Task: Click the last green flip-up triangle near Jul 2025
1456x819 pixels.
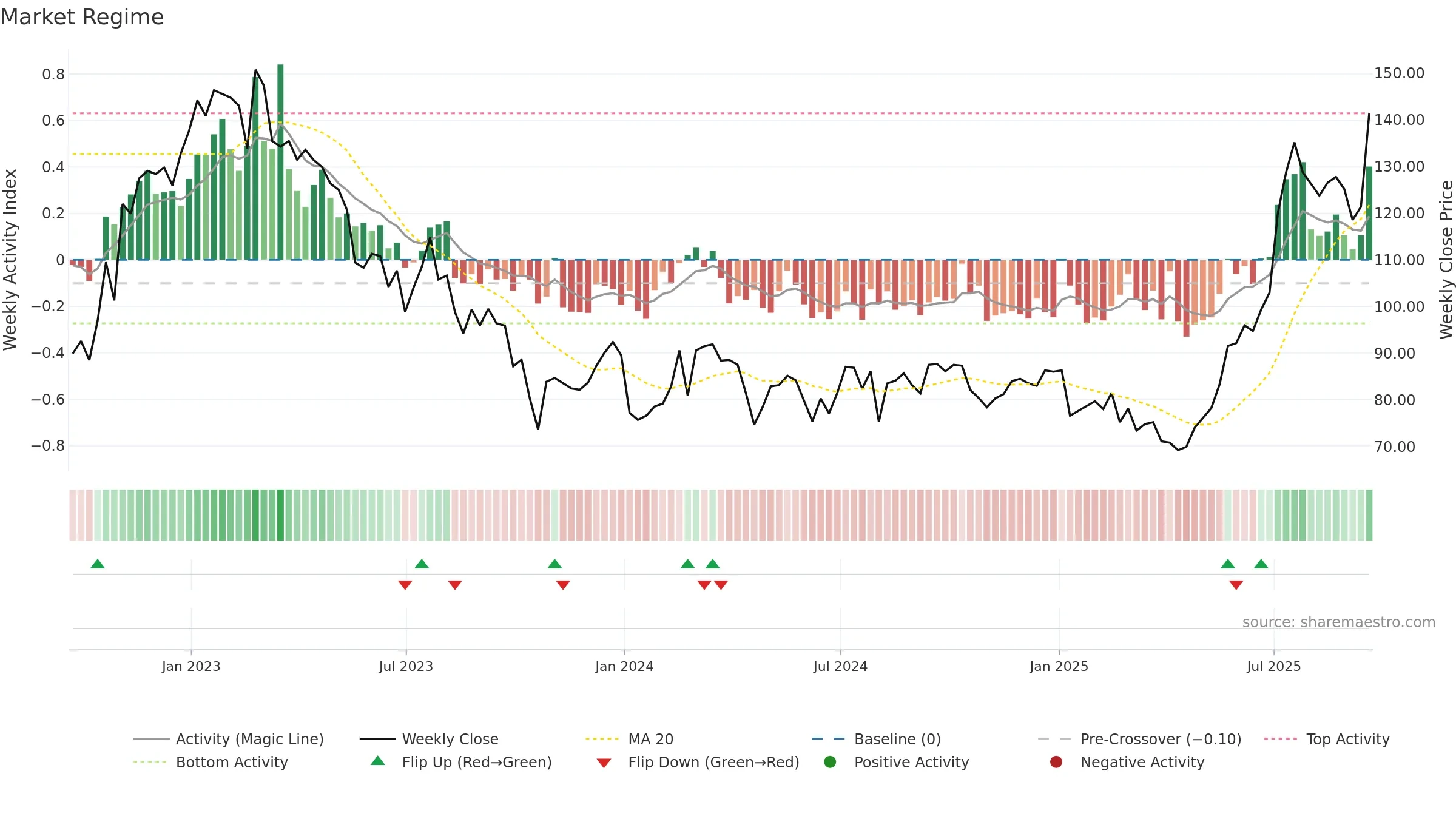Action: pyautogui.click(x=1261, y=564)
